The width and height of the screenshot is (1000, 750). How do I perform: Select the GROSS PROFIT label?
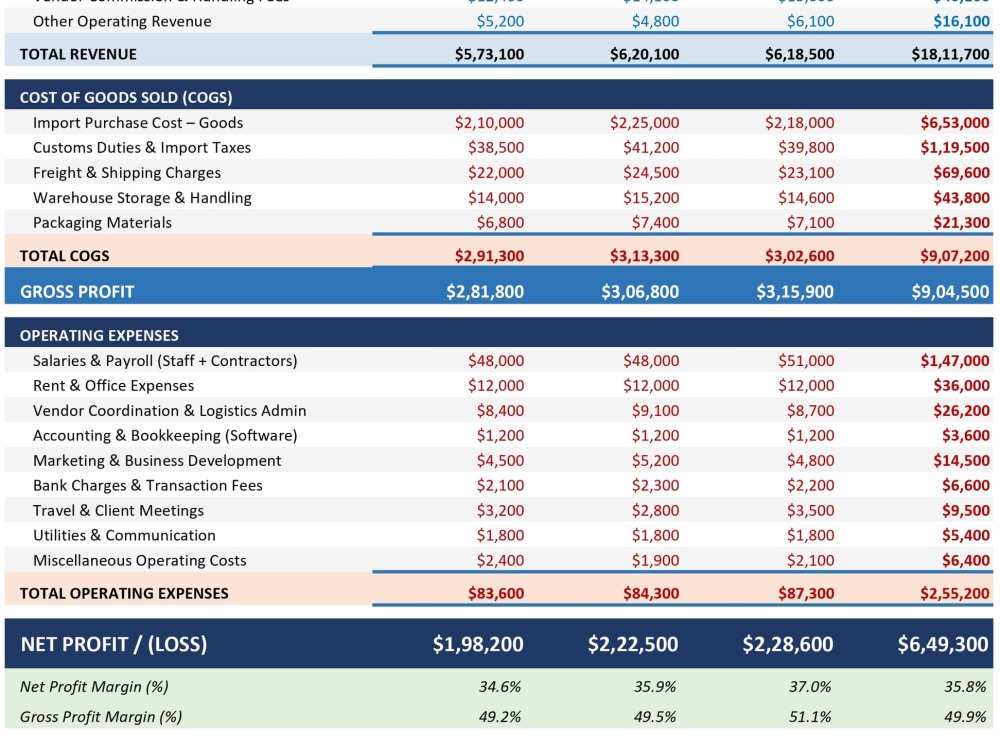pyautogui.click(x=77, y=291)
